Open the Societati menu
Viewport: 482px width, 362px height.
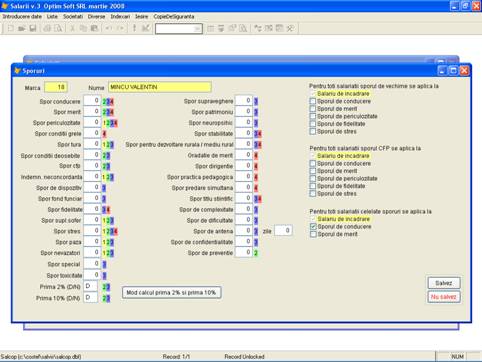[73, 16]
